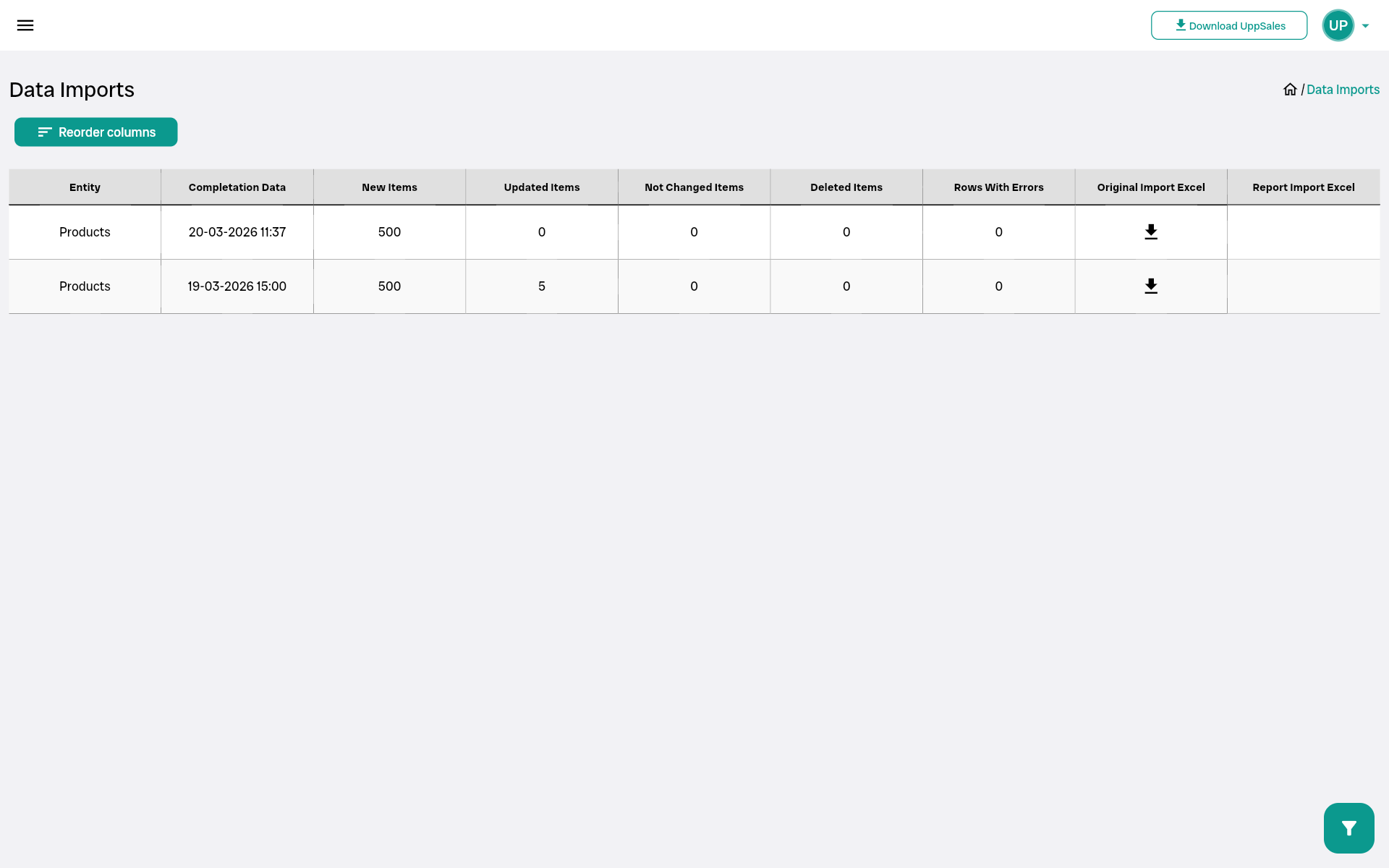Click the Report Import Excel header cell

click(1303, 187)
